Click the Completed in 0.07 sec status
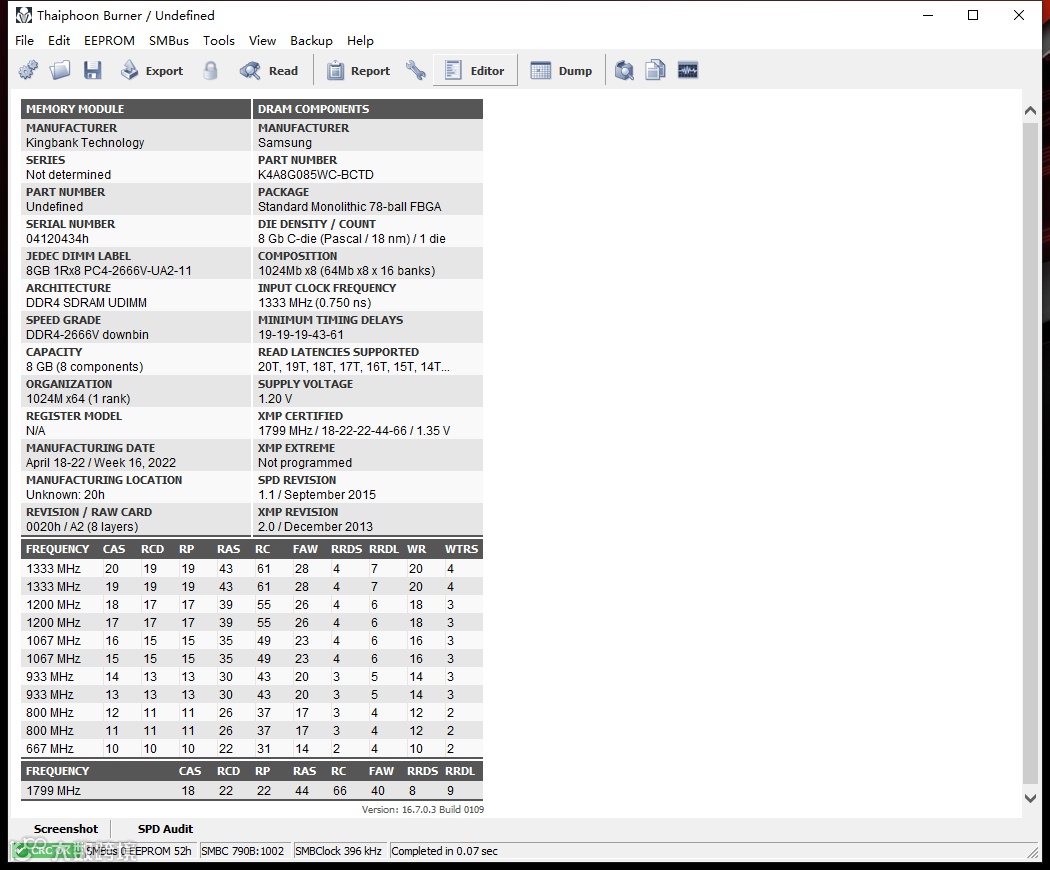The image size is (1050, 870). pyautogui.click(x=445, y=851)
